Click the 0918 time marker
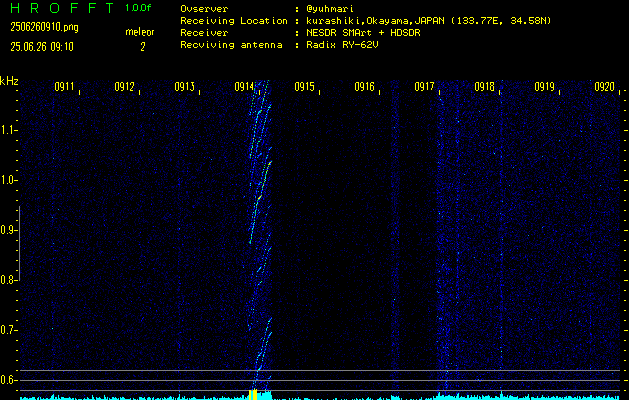Image resolution: width=629 pixels, height=400 pixels. click(484, 87)
